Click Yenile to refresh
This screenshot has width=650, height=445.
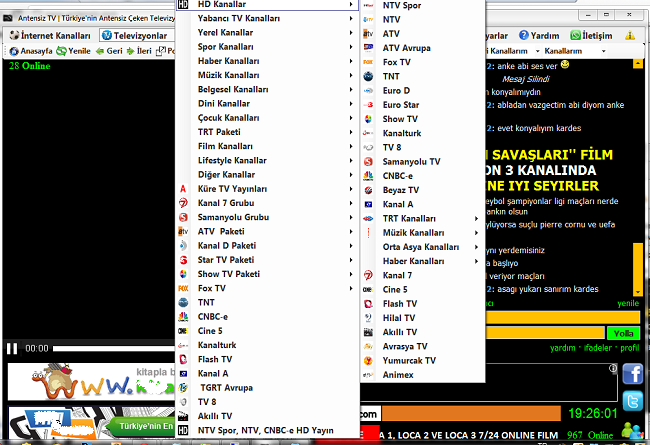click(73, 51)
